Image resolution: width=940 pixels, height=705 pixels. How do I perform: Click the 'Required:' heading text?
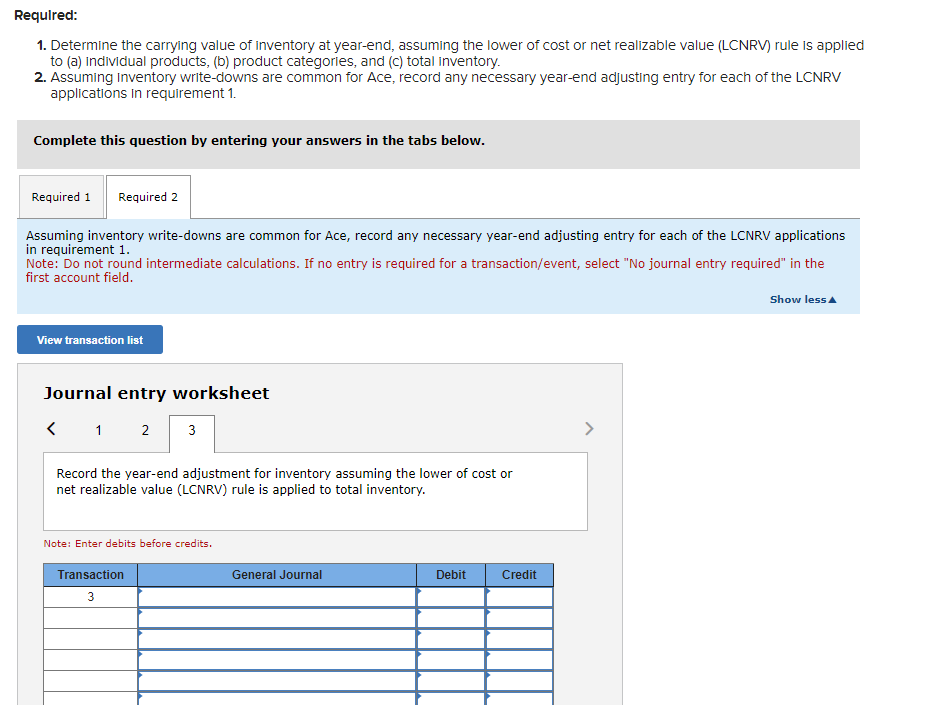point(46,16)
